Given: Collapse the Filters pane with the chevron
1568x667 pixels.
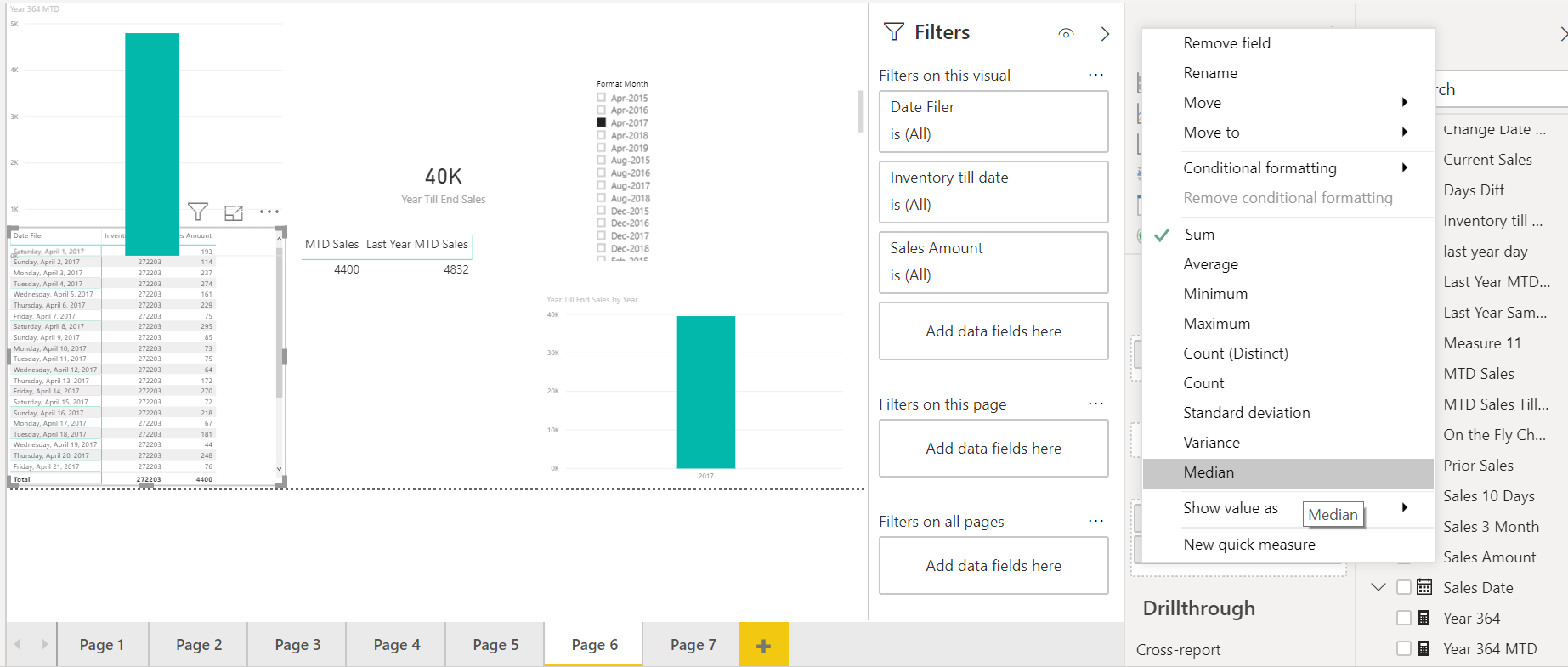Looking at the screenshot, I should click(1105, 33).
